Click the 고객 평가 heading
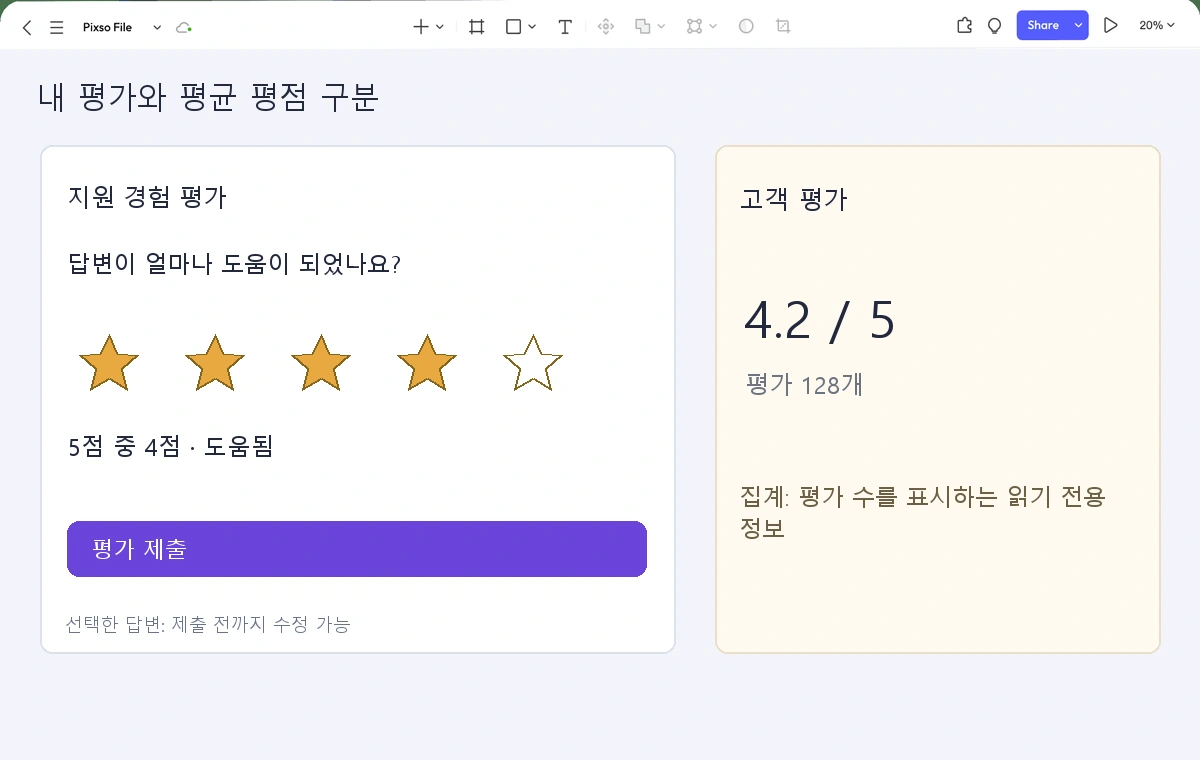 794,199
